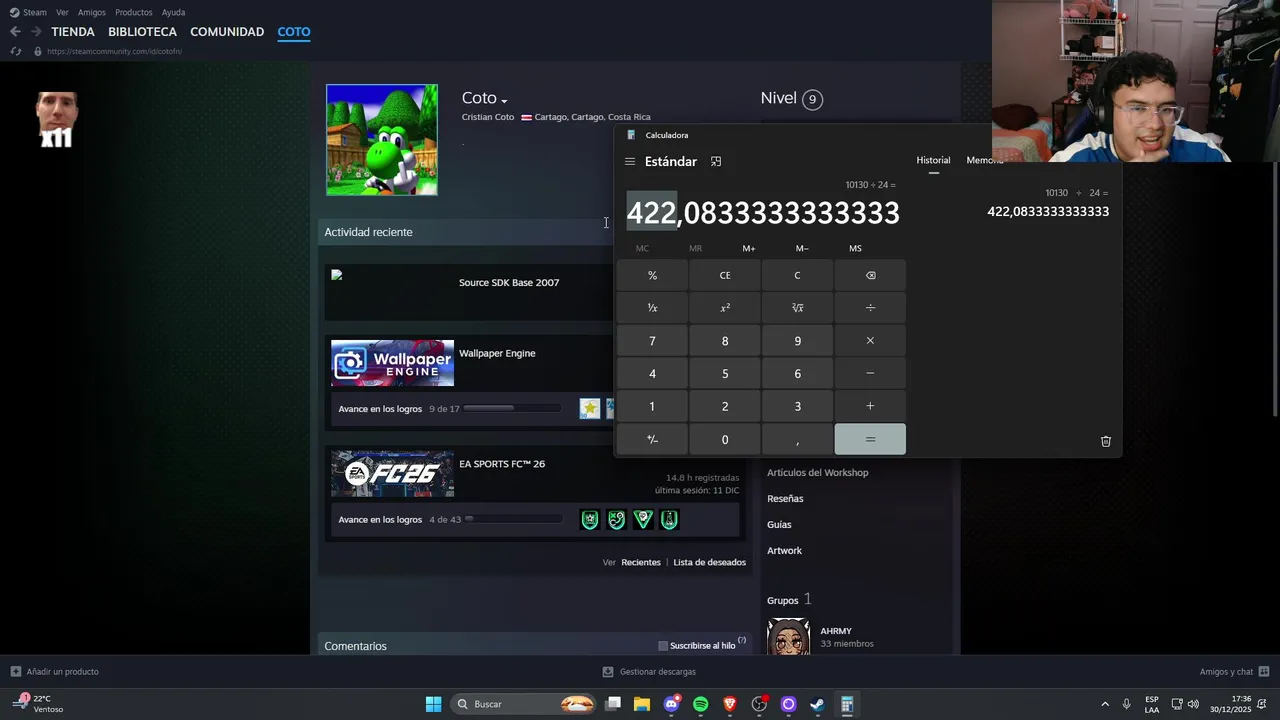
Task: Click the number 5 key
Action: 725,373
